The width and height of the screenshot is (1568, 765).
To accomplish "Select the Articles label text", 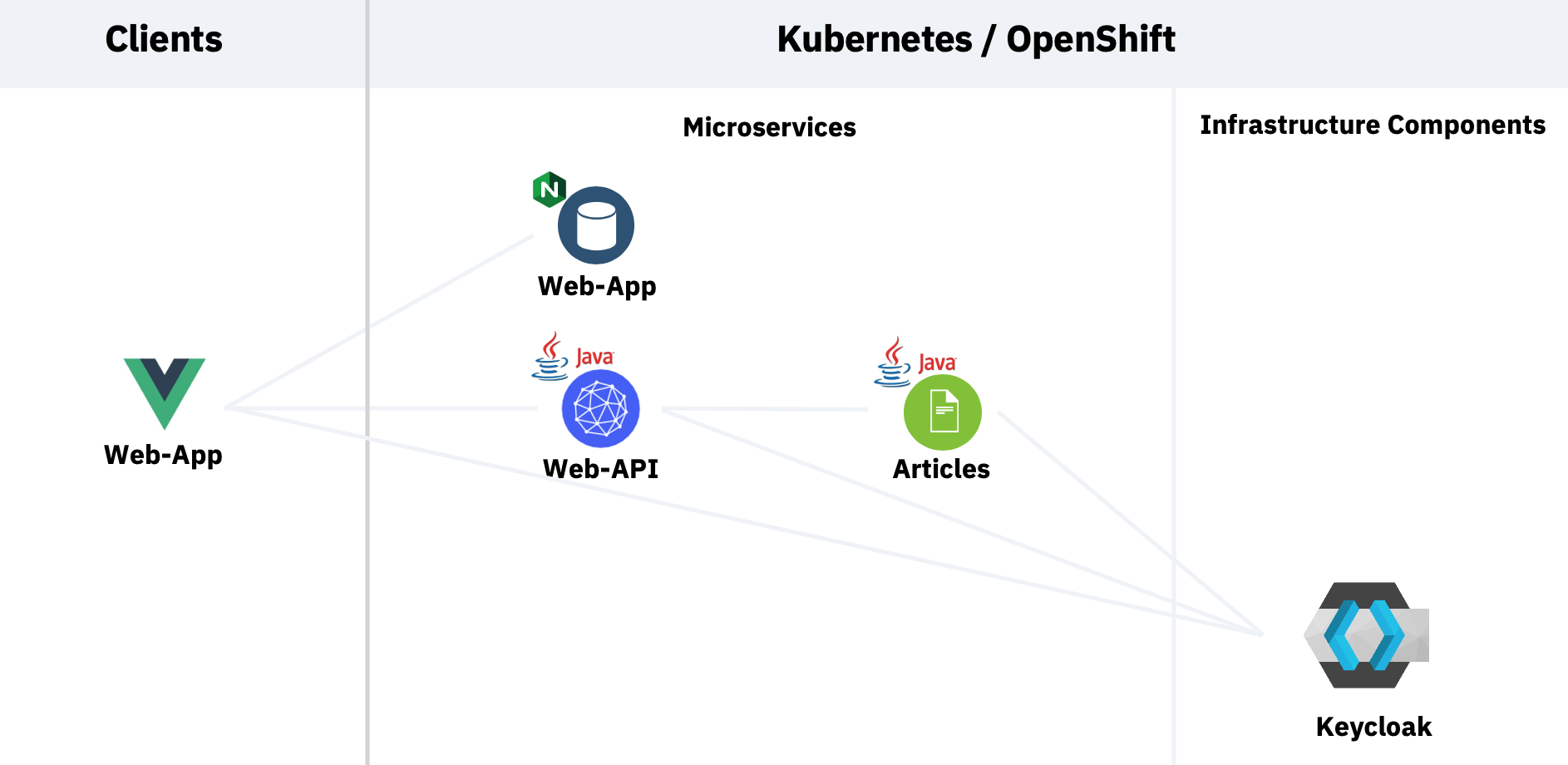I will coord(941,469).
